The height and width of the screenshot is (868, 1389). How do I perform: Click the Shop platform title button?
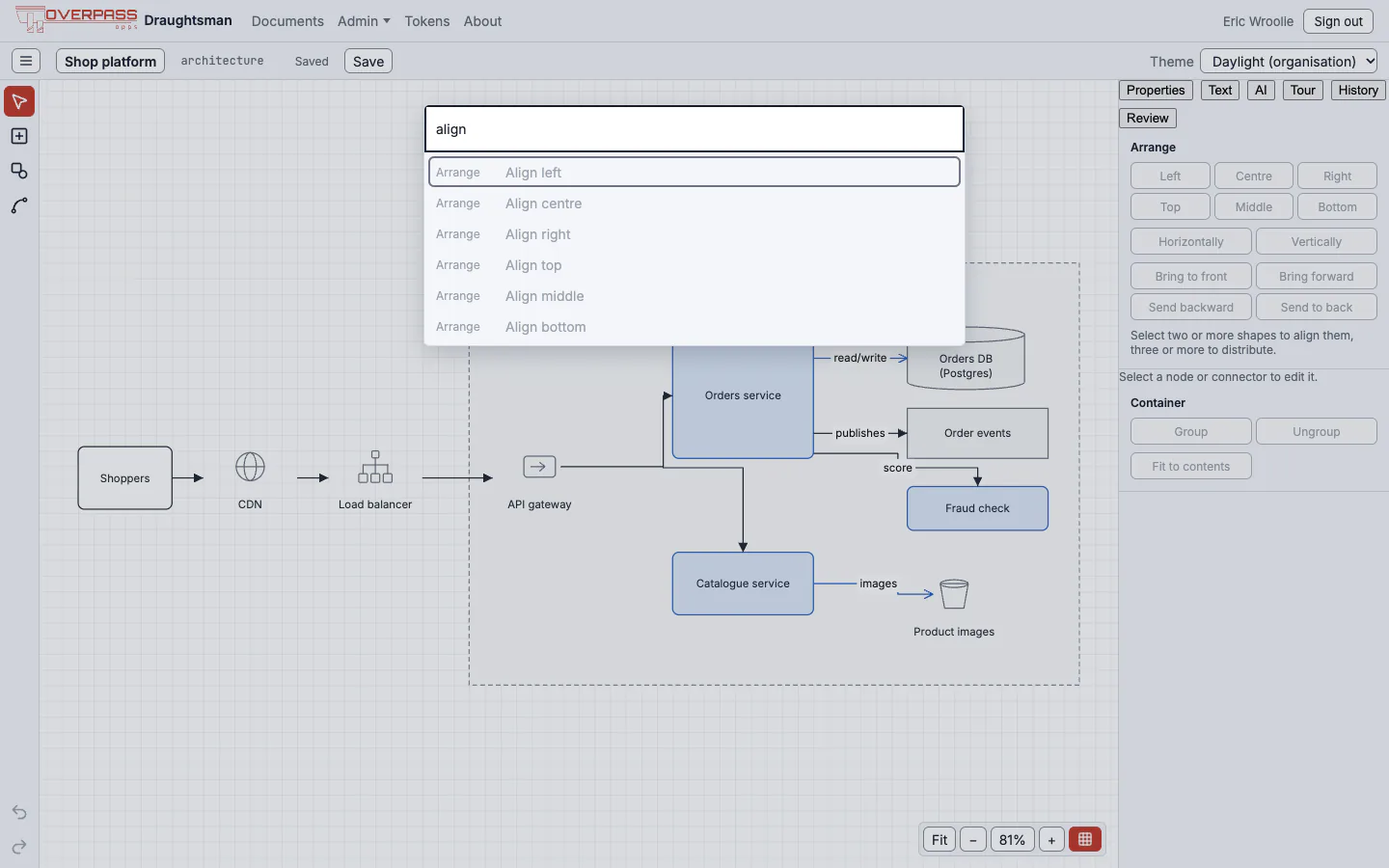pyautogui.click(x=110, y=61)
